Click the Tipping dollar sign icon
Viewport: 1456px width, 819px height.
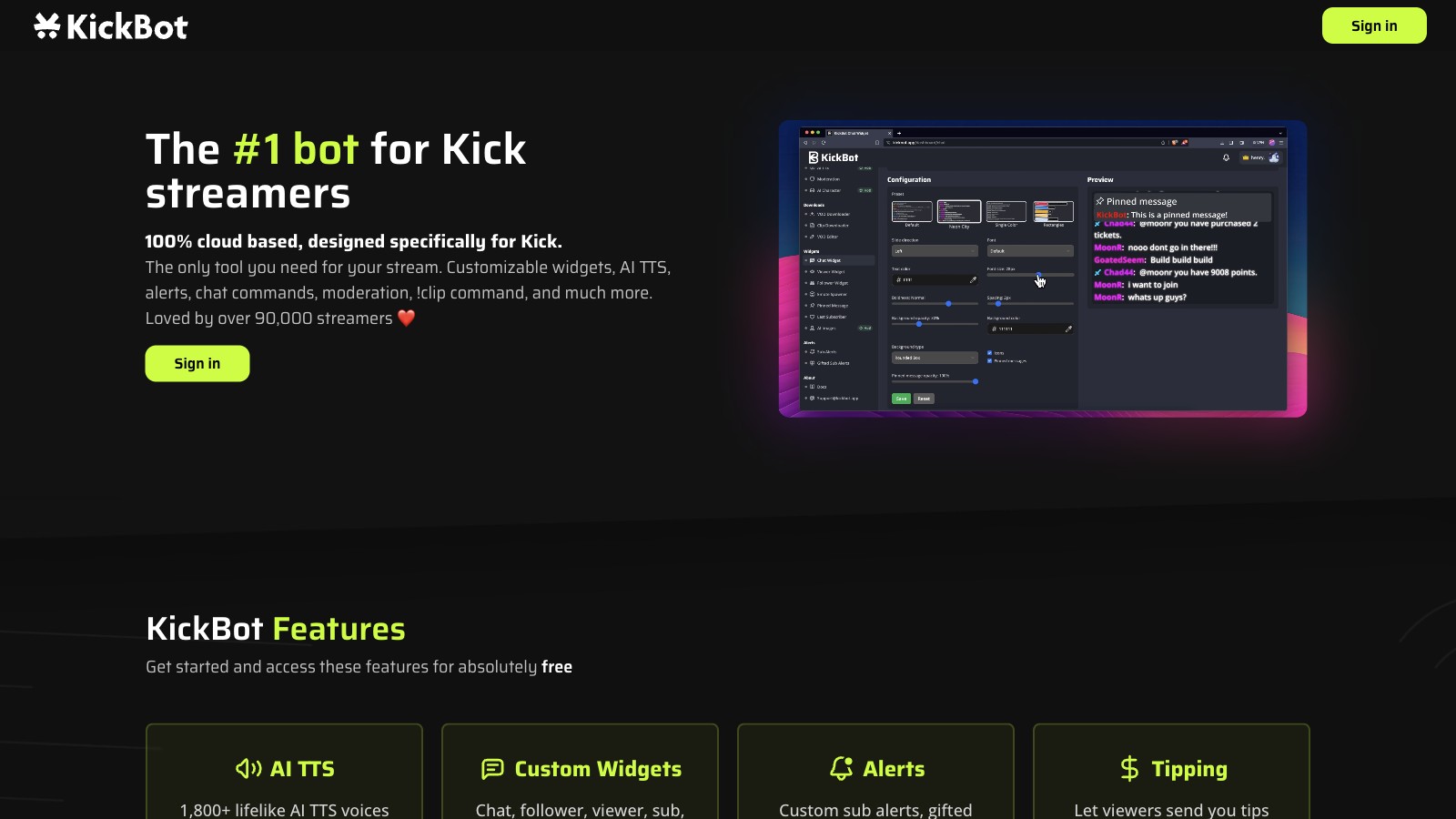point(1129,769)
